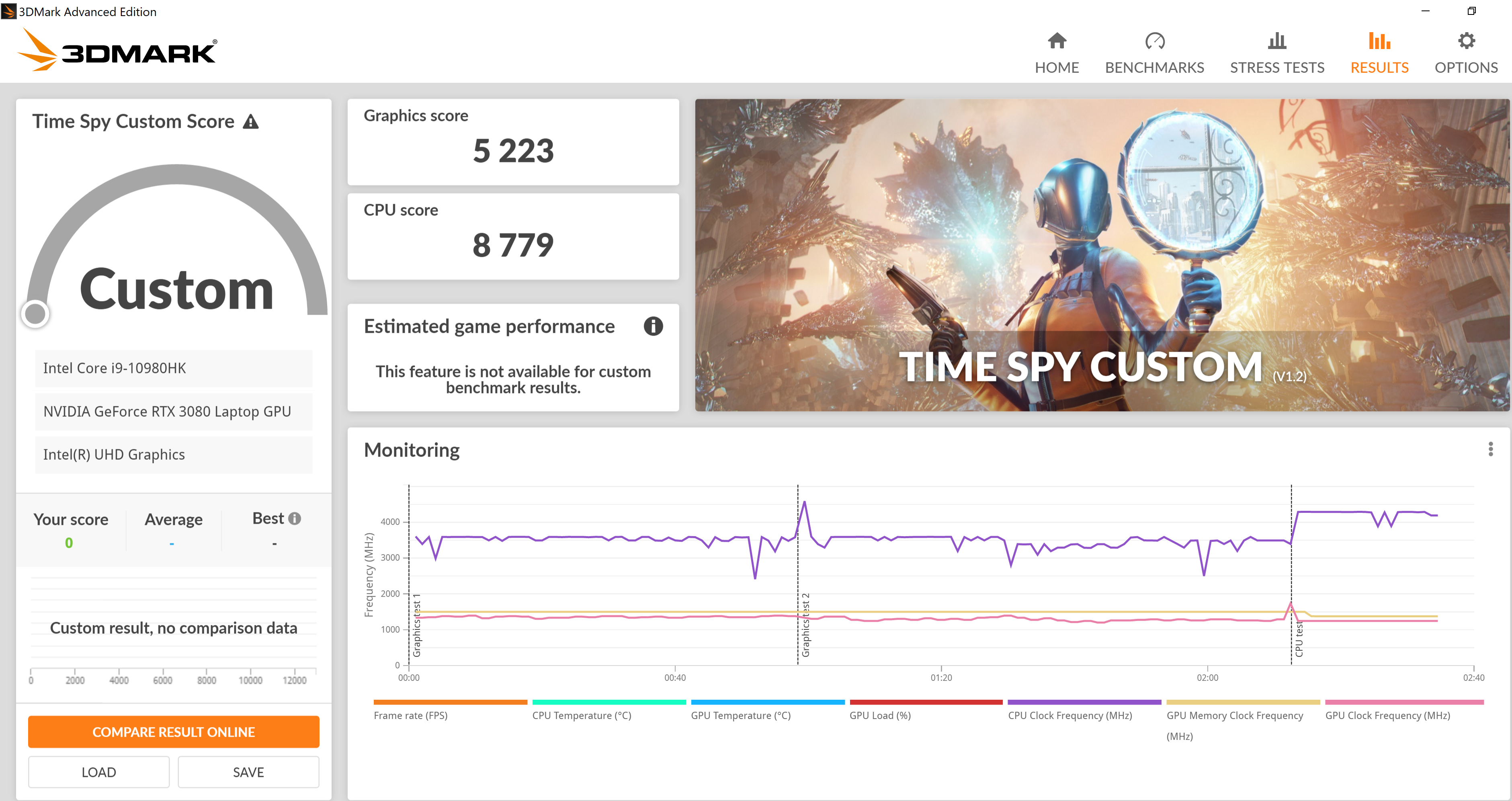This screenshot has width=1512, height=801.
Task: Click Graphics test 1 timeline marker
Action: pyautogui.click(x=416, y=625)
